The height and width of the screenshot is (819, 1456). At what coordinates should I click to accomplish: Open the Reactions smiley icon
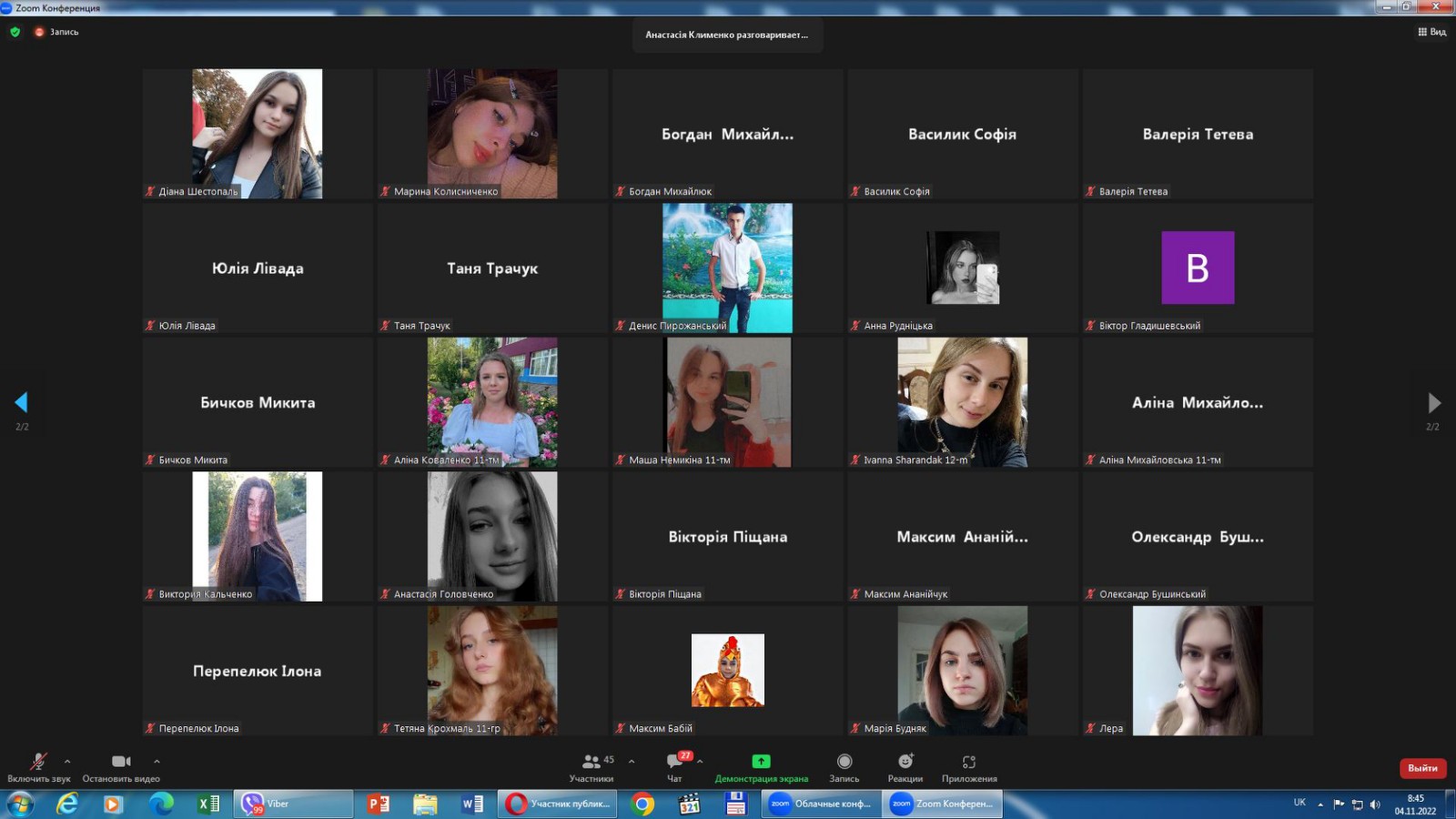[x=905, y=762]
